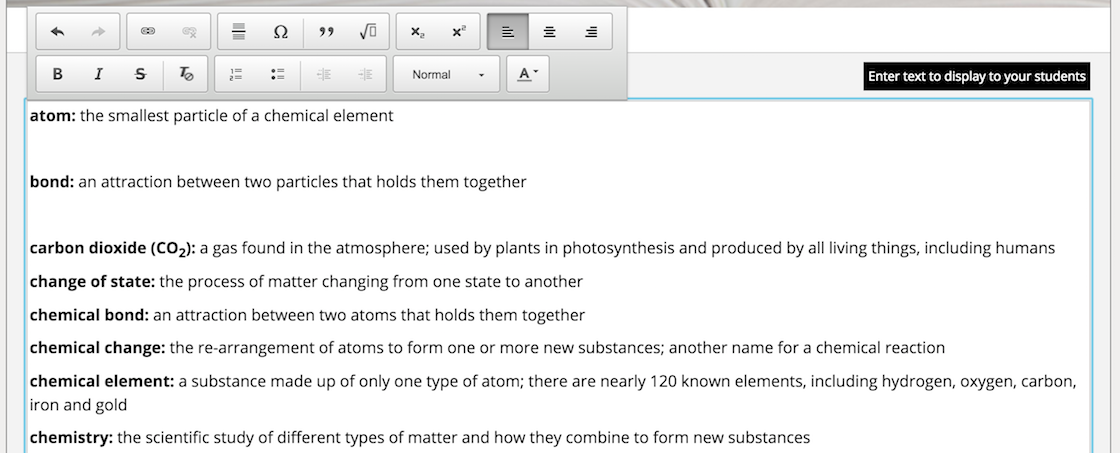Align text to the right
Viewport: 1120px width, 453px height.
[591, 31]
